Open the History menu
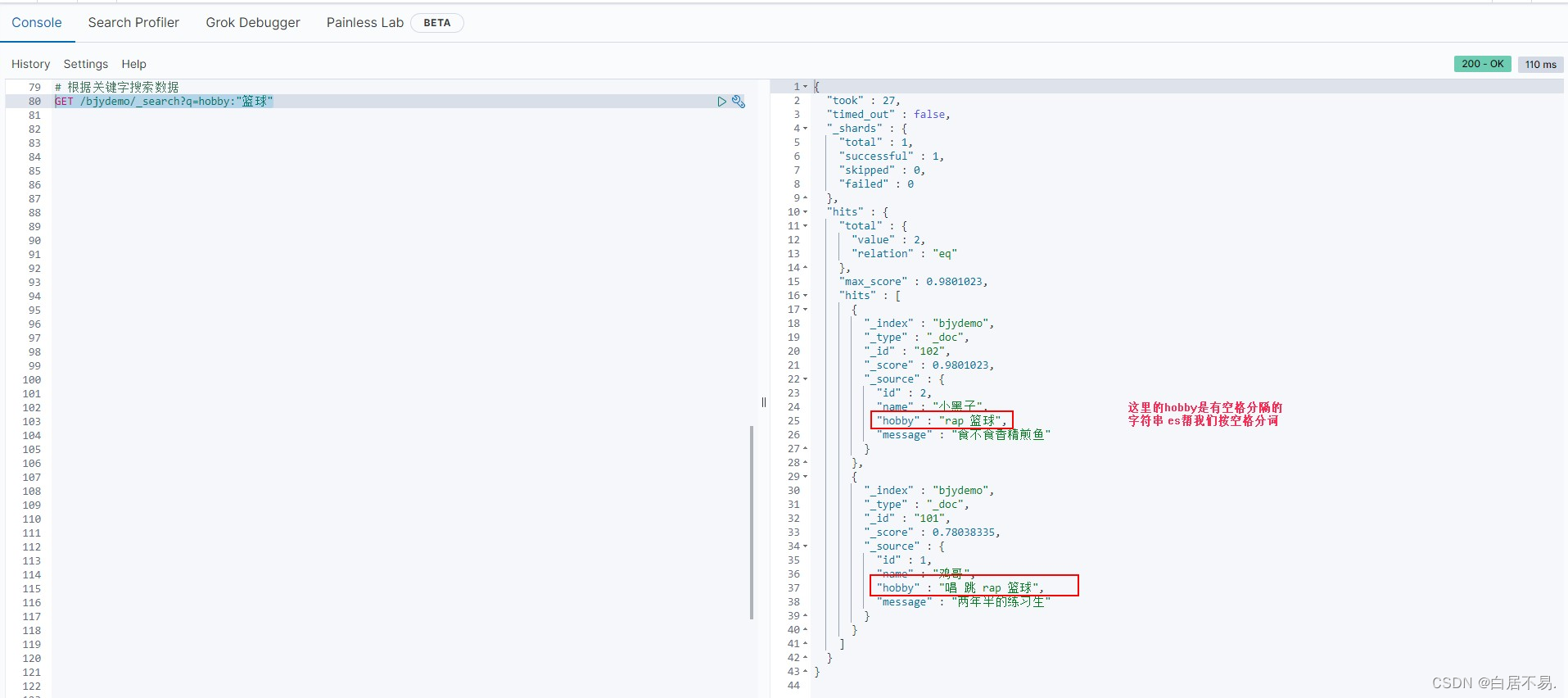This screenshot has width=1568, height=698. pos(30,64)
